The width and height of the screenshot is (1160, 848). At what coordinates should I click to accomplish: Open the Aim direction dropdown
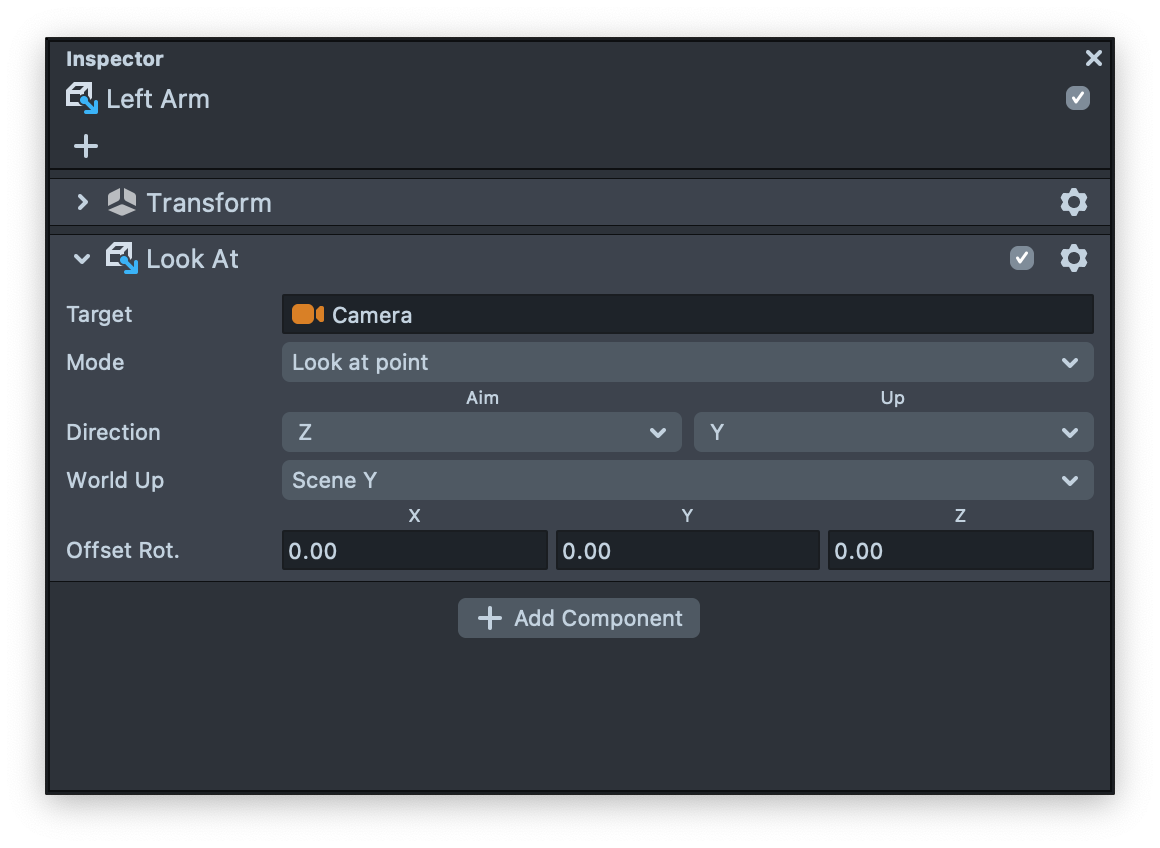481,432
